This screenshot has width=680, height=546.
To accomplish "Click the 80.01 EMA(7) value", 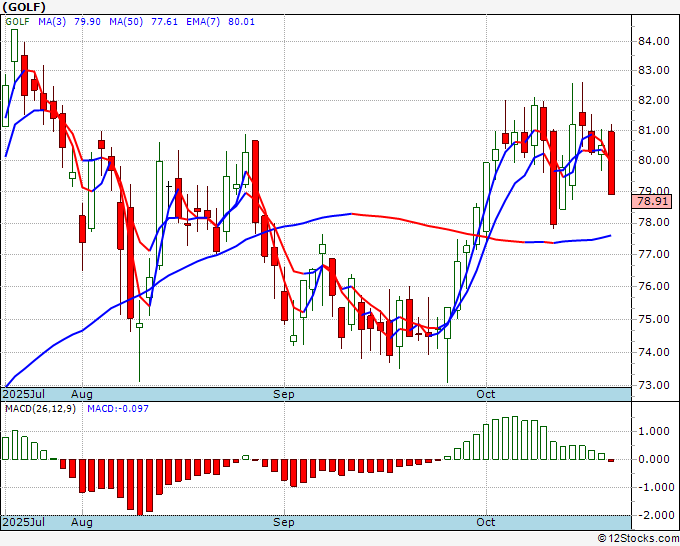I will pos(242,22).
